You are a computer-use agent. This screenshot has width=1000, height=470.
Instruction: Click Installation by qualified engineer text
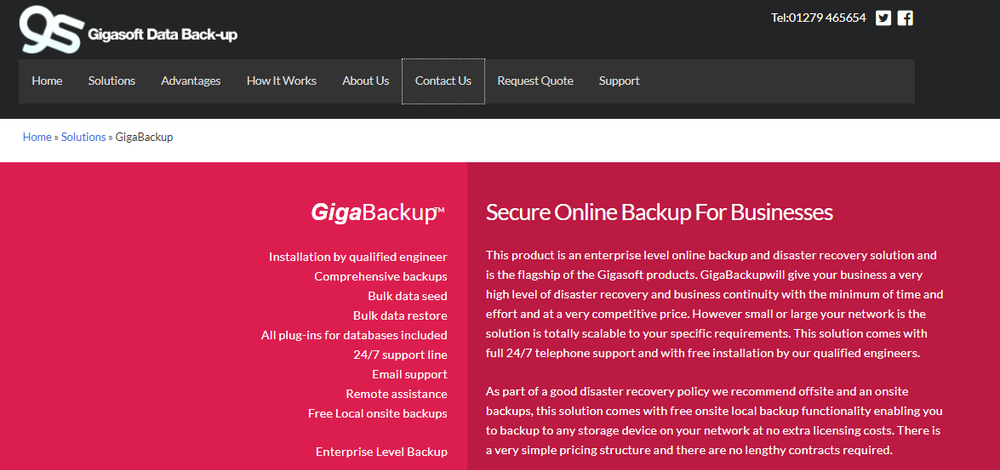pyautogui.click(x=358, y=257)
